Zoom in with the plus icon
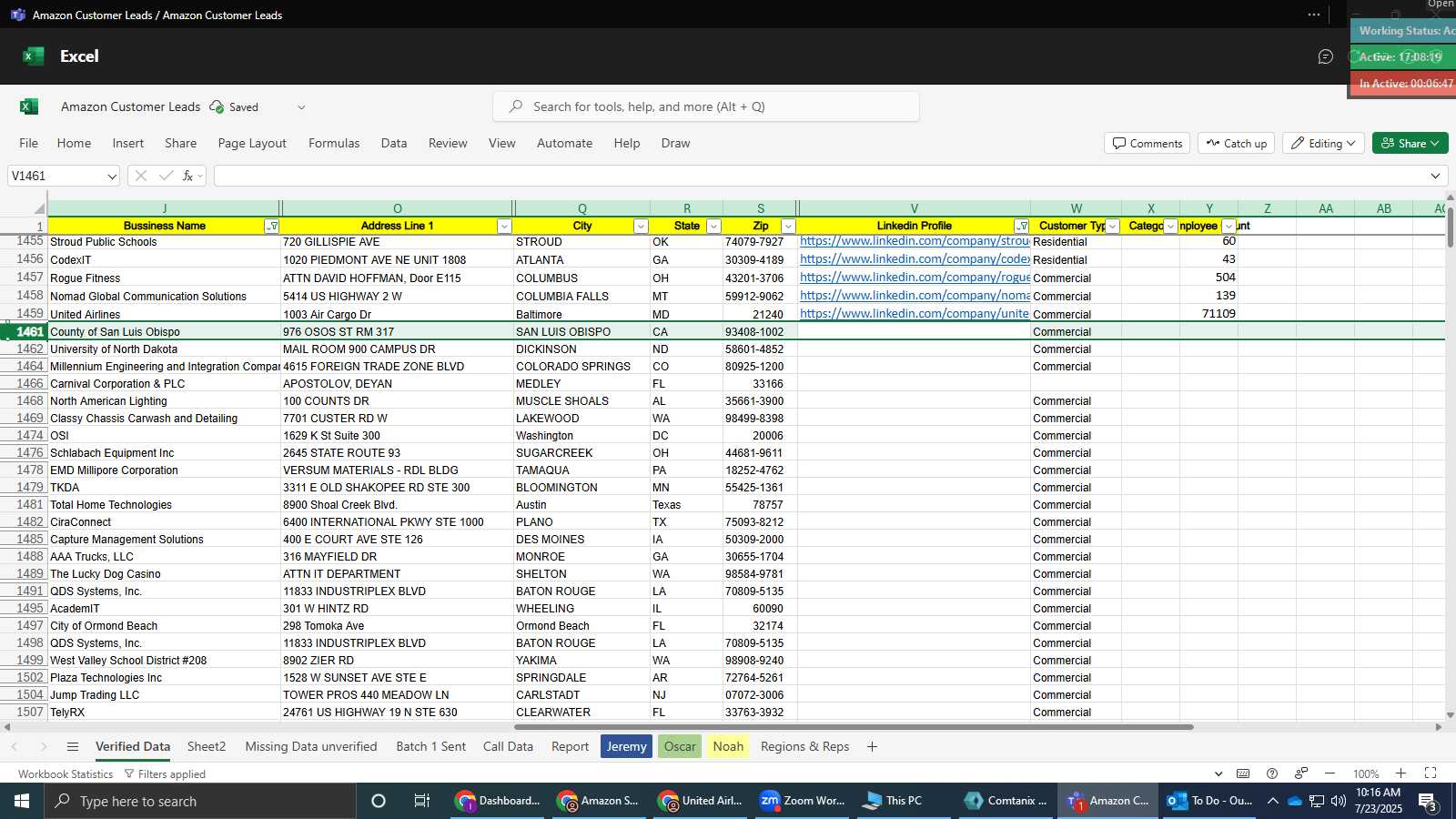This screenshot has height=819, width=1456. click(1401, 773)
